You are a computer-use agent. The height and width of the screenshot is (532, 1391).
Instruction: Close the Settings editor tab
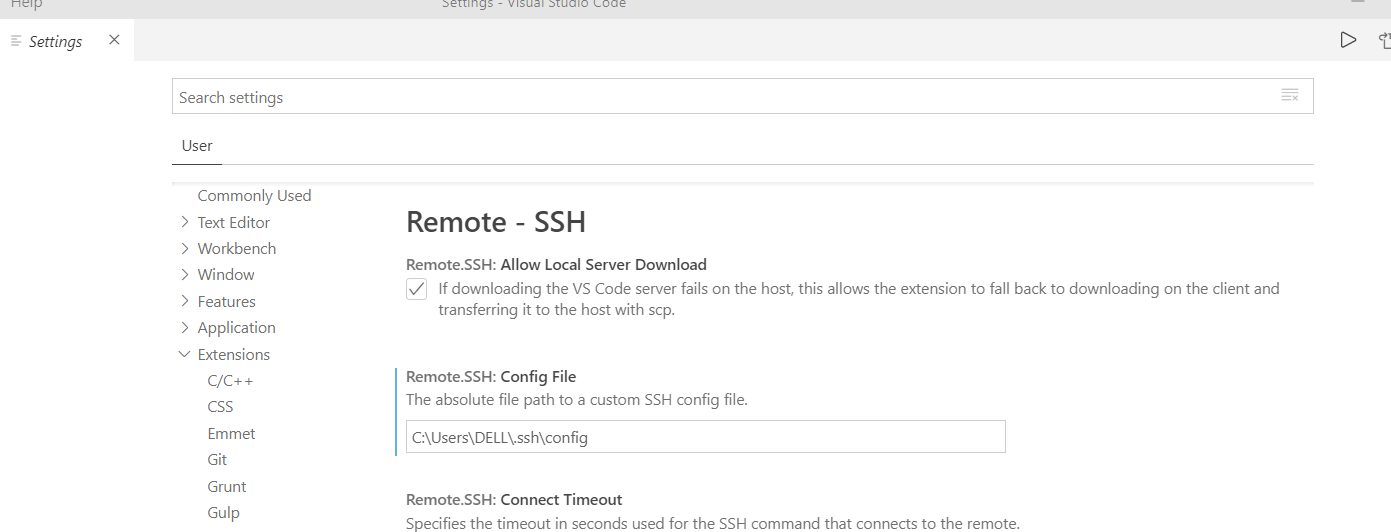[x=114, y=40]
